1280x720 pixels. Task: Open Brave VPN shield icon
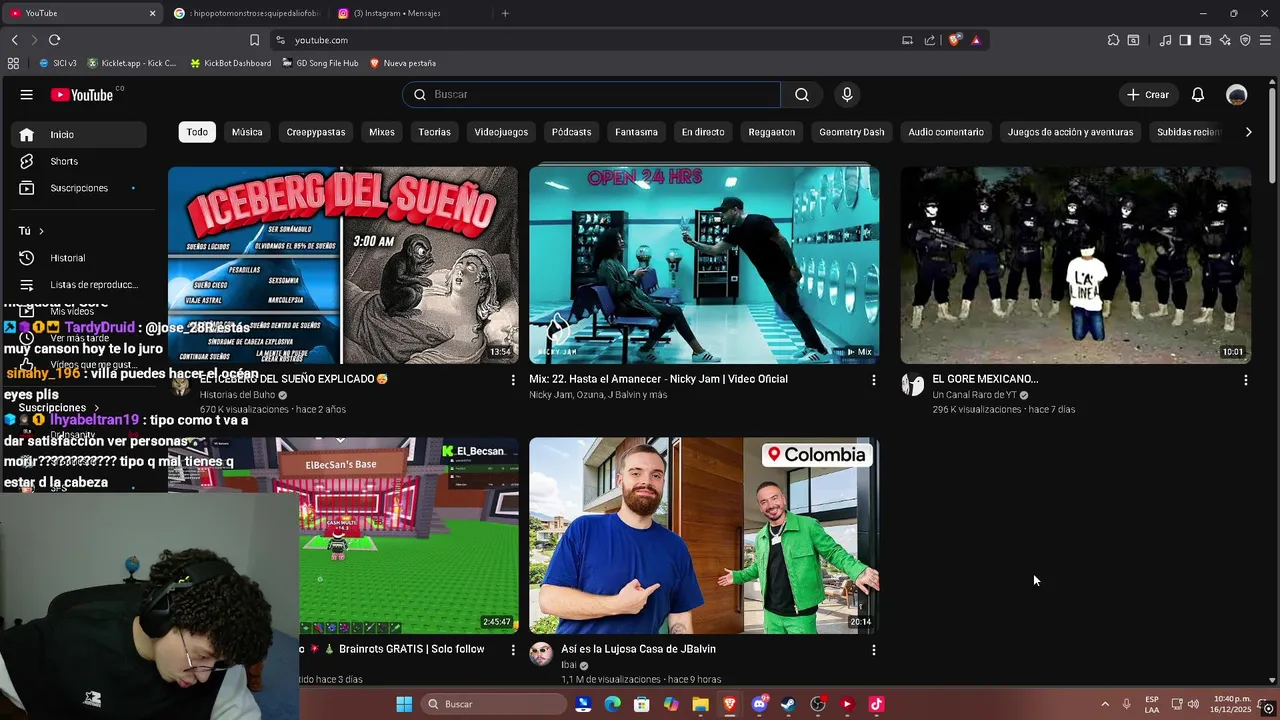pos(1245,40)
